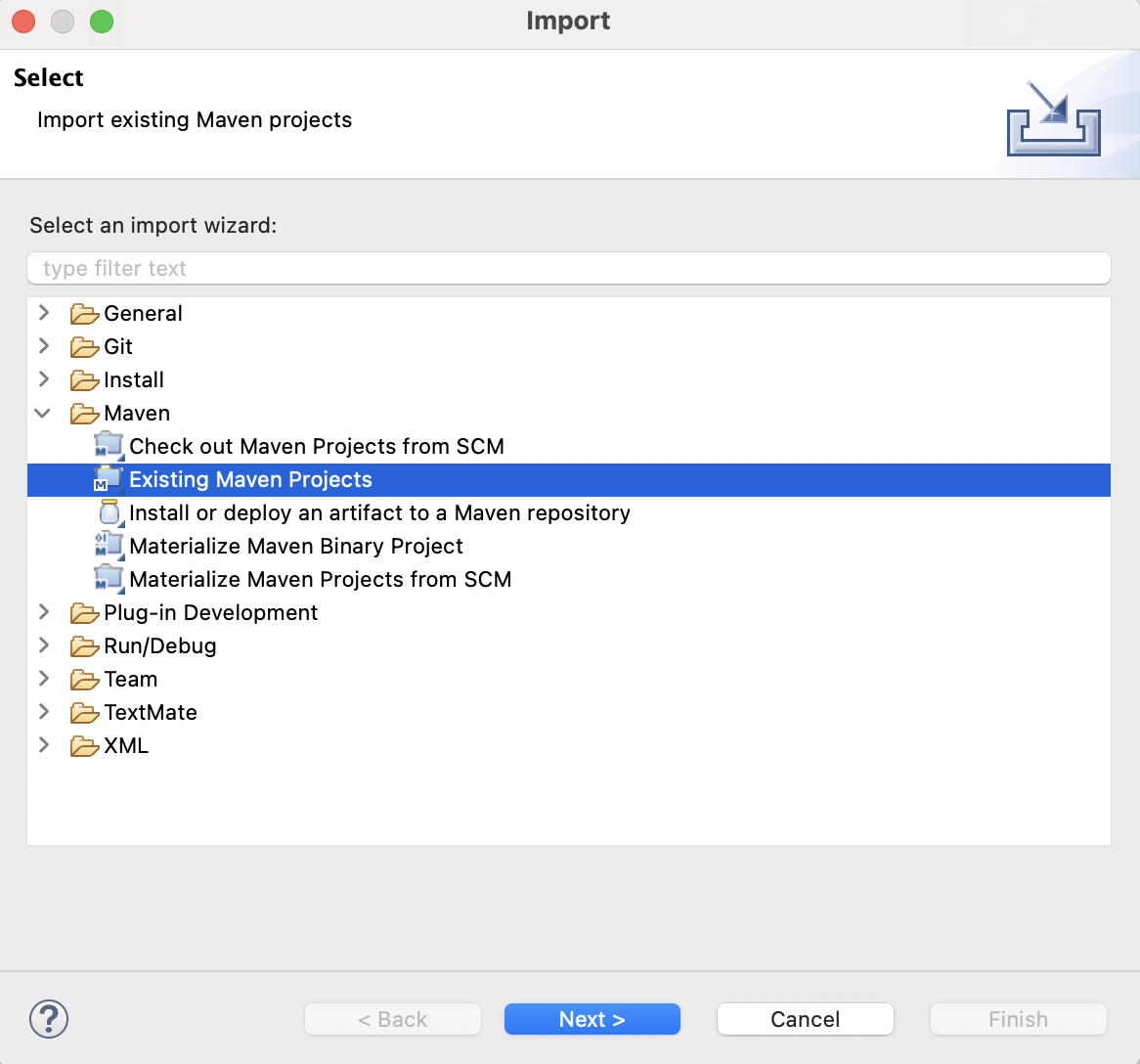Select the Check out Maven Projects from SCM icon
This screenshot has width=1140, height=1064.
point(110,446)
